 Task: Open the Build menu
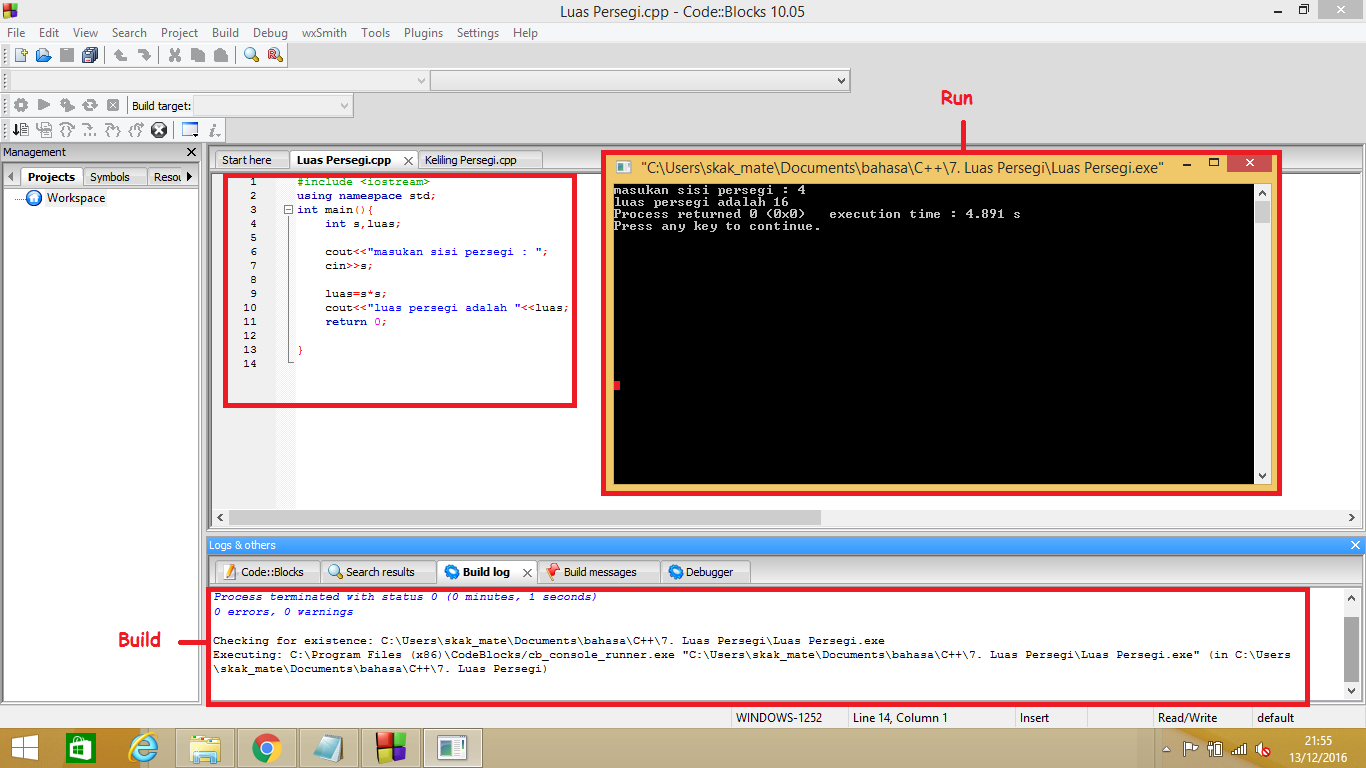tap(225, 33)
